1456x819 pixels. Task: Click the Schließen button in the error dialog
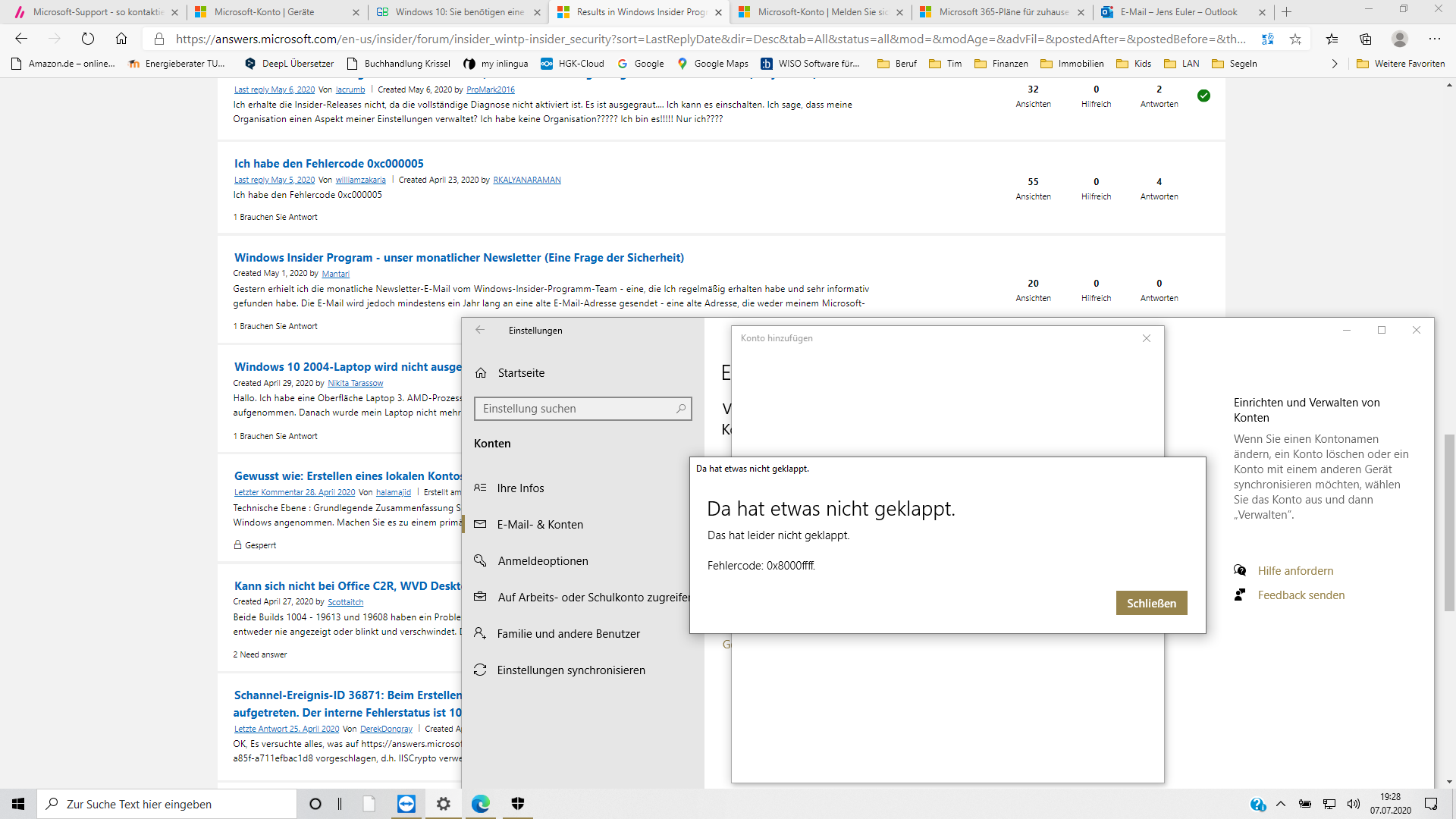pyautogui.click(x=1151, y=603)
